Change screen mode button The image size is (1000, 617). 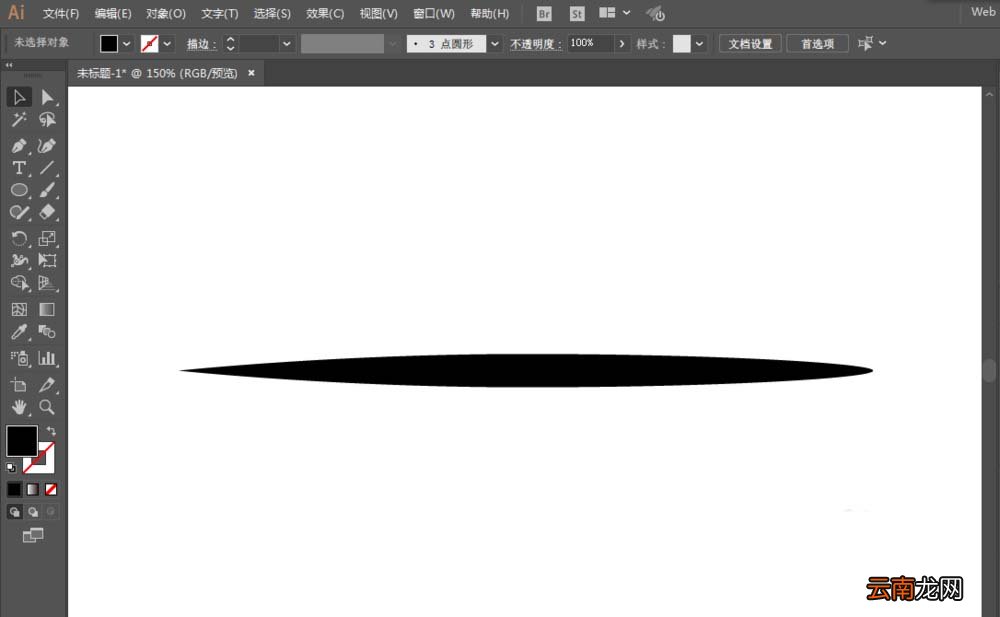click(33, 535)
